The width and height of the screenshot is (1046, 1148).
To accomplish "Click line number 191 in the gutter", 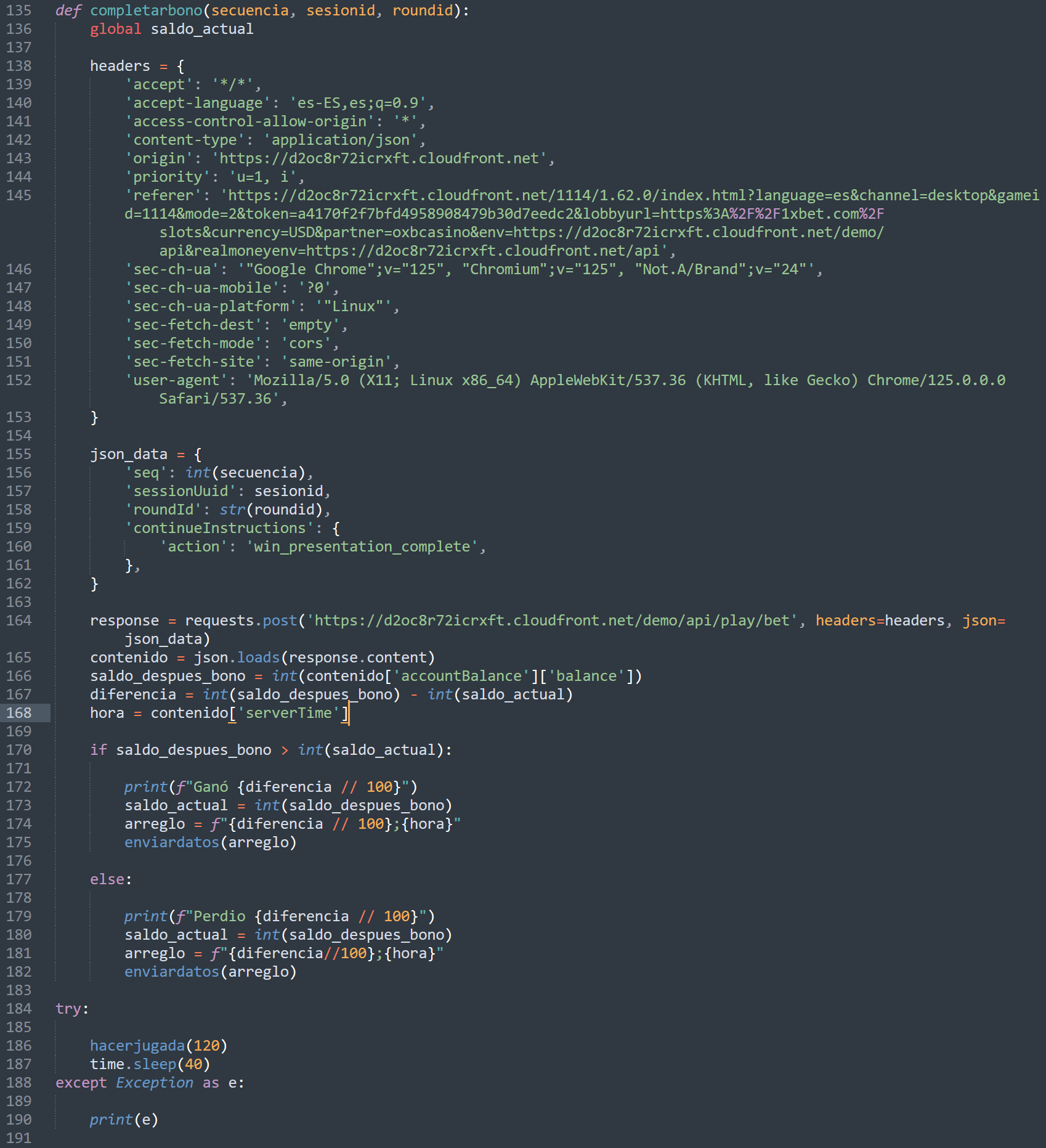I will click(18, 1138).
